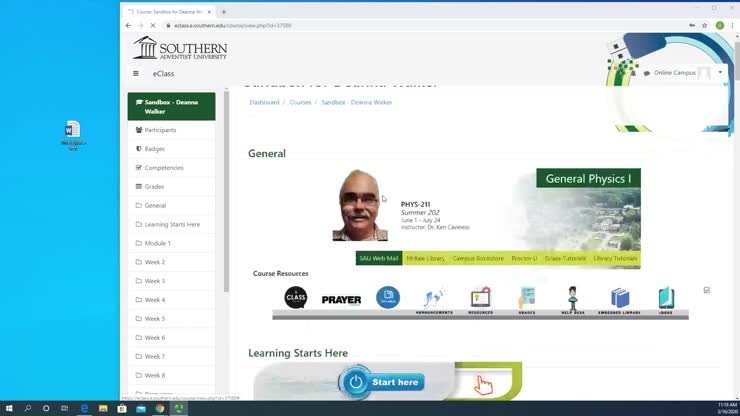The height and width of the screenshot is (416, 740).
Task: Open the black eClass speech bubble icon
Action: coord(295,297)
